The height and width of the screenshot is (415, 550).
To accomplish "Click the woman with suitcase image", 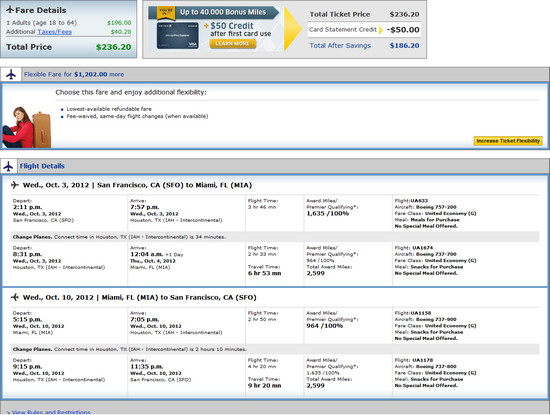I will 27,127.
